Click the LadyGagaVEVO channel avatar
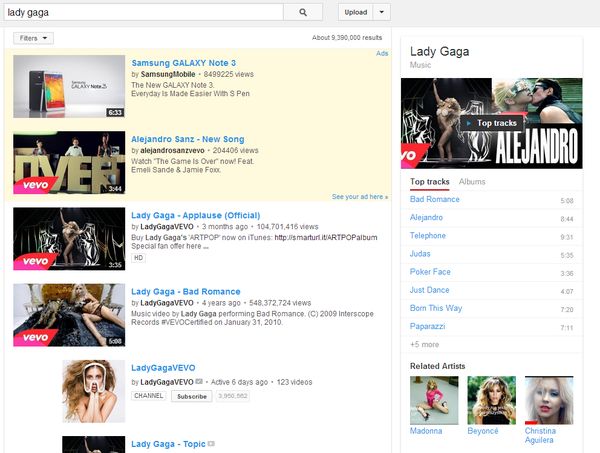600x453 pixels. 94,391
